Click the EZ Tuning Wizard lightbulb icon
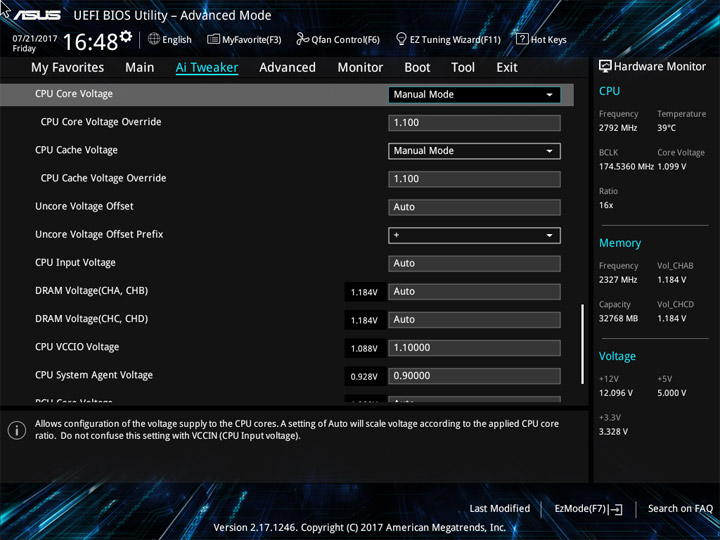720x540 pixels. [x=401, y=39]
